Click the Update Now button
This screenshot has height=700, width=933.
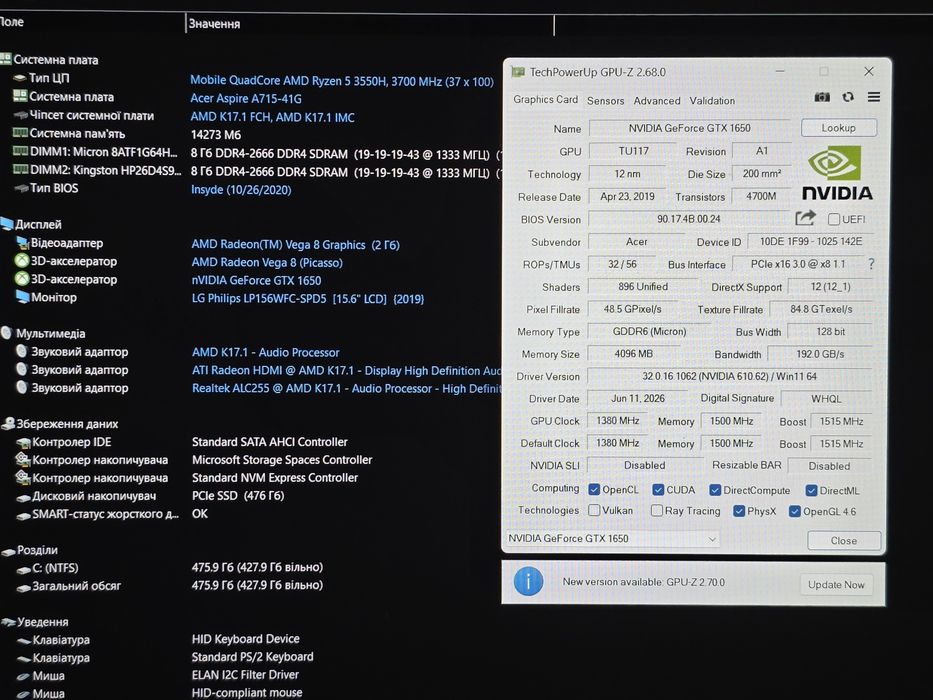pyautogui.click(x=836, y=585)
